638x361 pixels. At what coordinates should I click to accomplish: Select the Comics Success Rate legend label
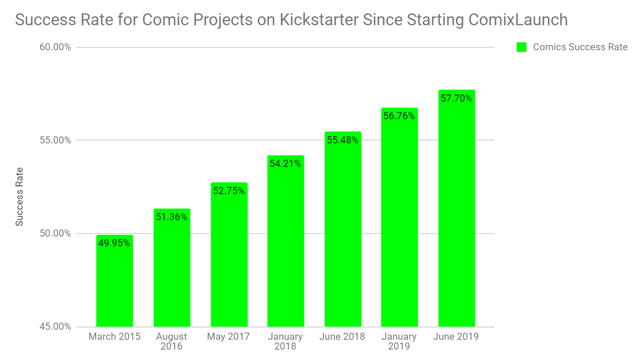point(580,47)
